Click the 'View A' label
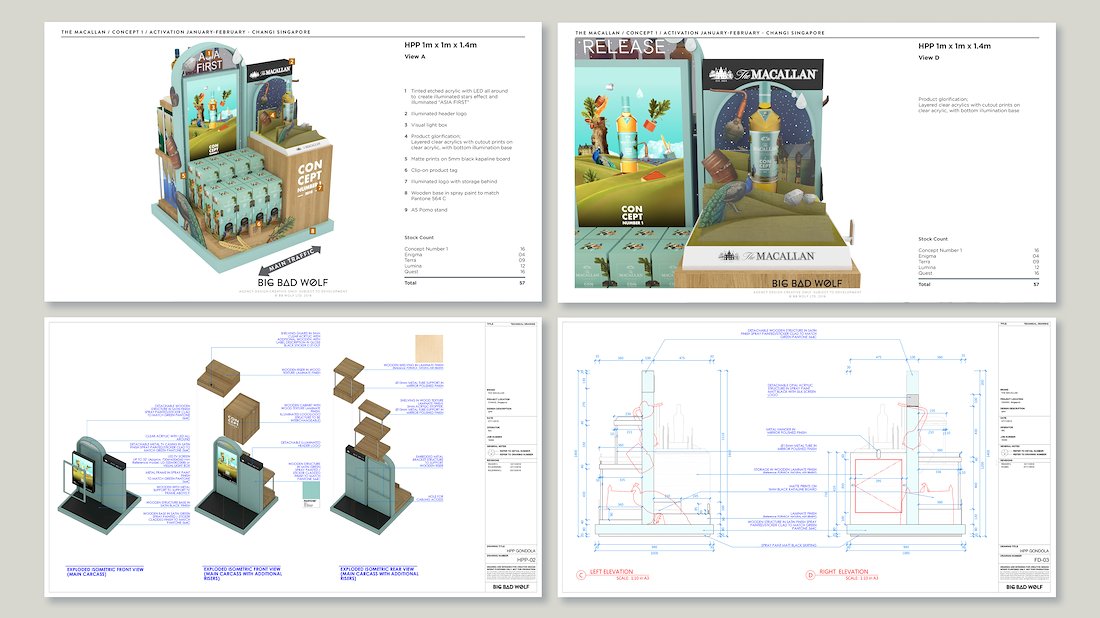This screenshot has width=1100, height=618. click(x=415, y=57)
